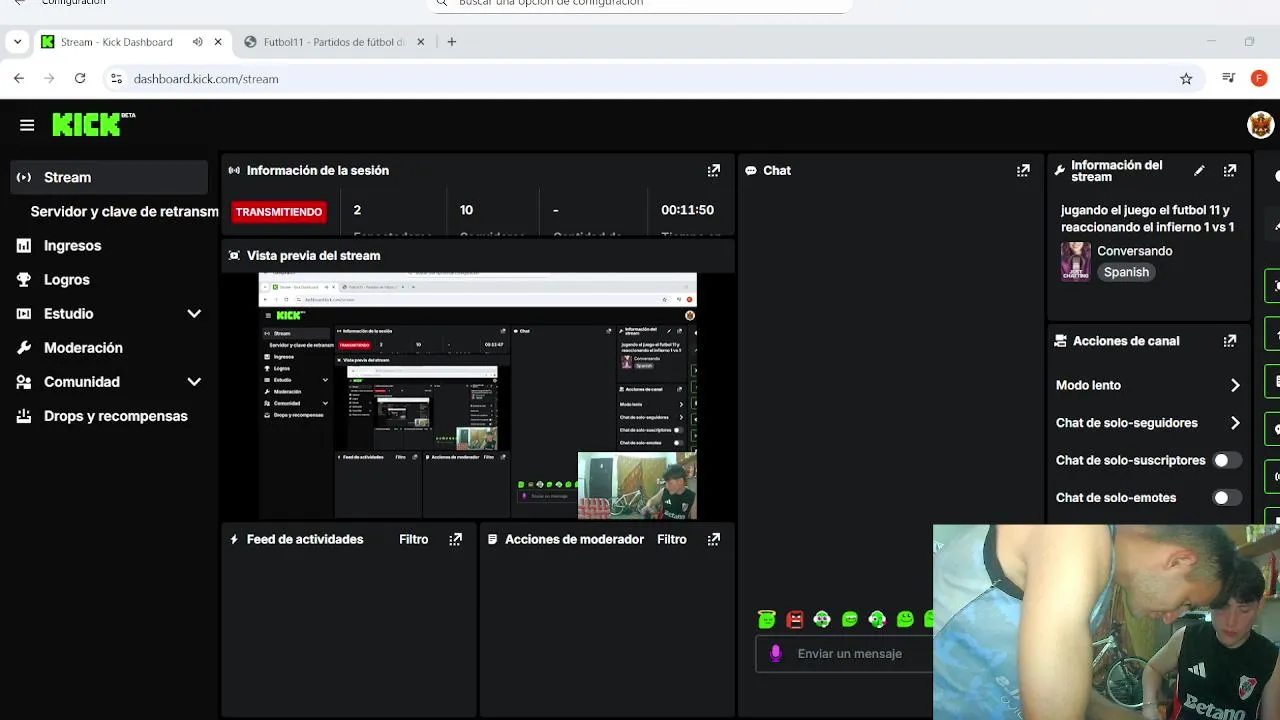Image resolution: width=1280 pixels, height=720 pixels.
Task: Click the purple microphone icon in chat box
Action: [x=775, y=654]
